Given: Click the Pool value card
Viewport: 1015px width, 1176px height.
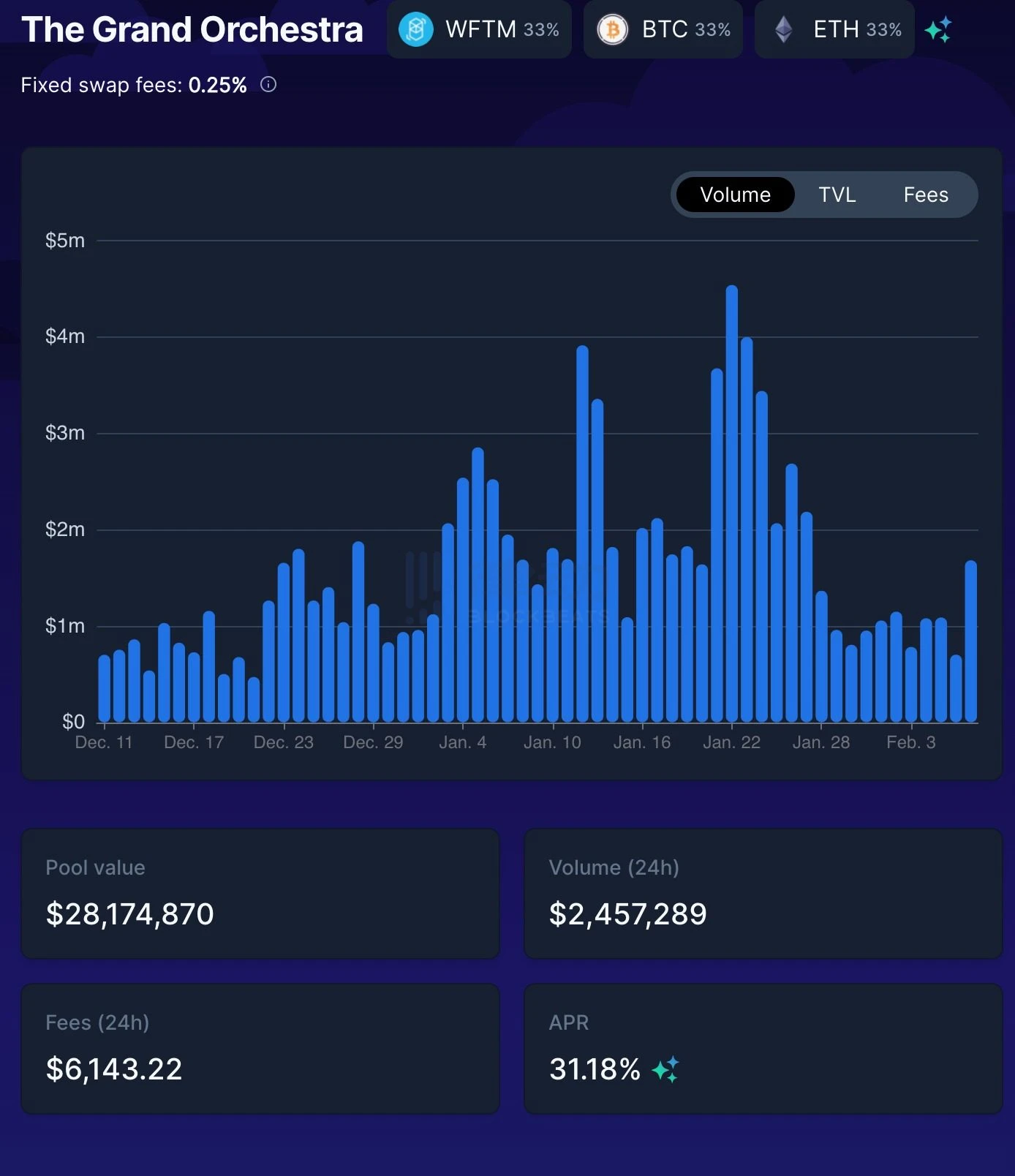Looking at the screenshot, I should [260, 893].
